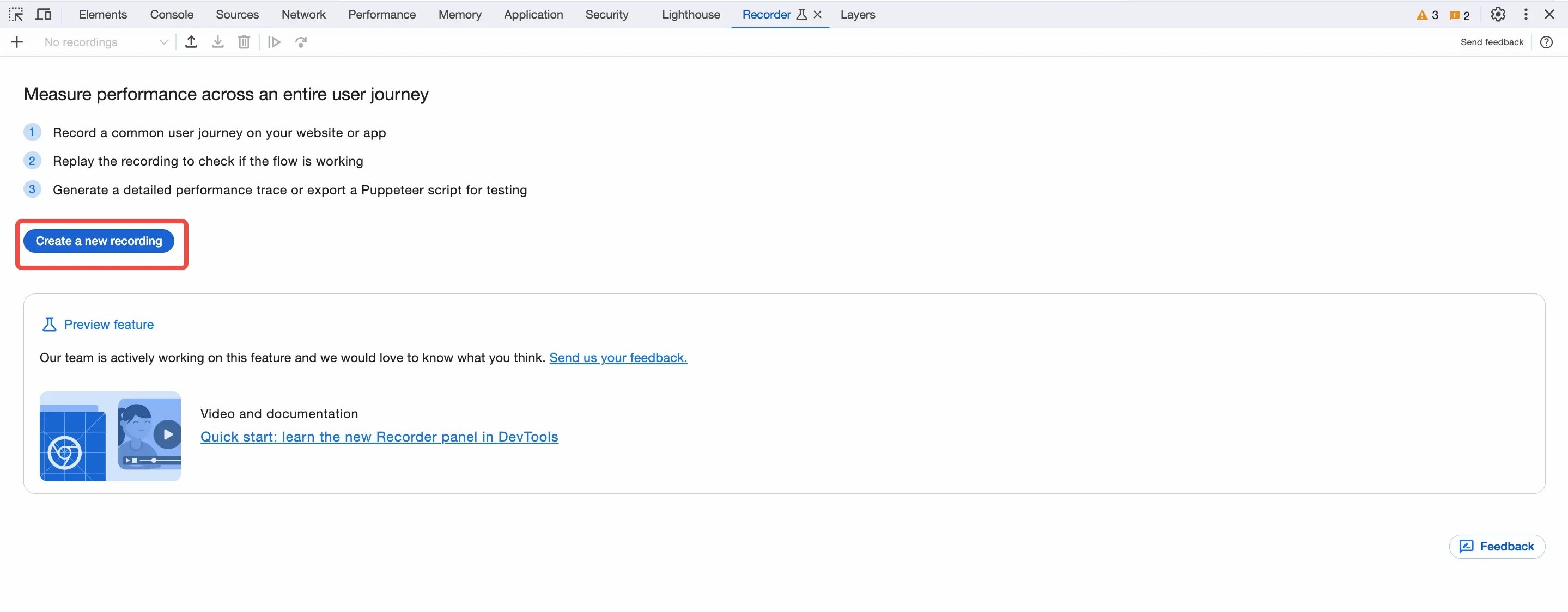Open the Send us your feedback link
The height and width of the screenshot is (612, 1568).
coord(618,358)
